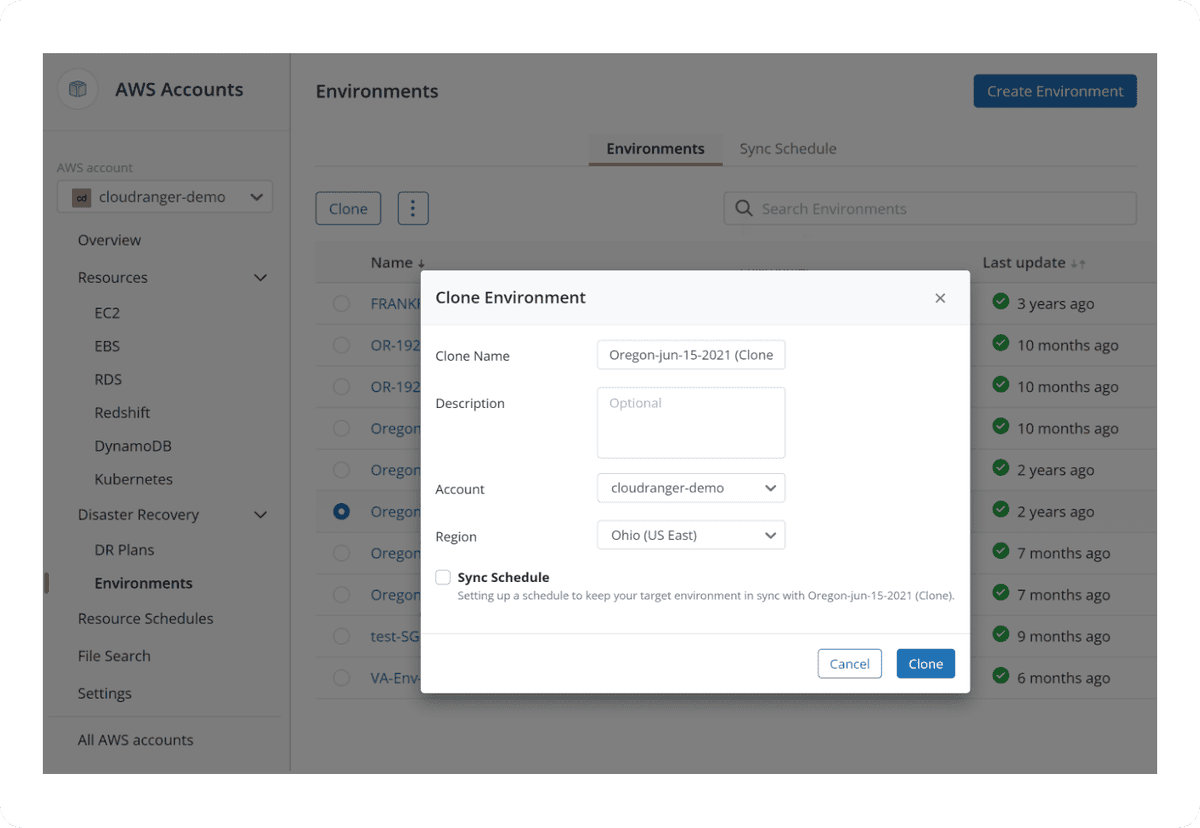Open the three-dot more actions menu

[413, 208]
